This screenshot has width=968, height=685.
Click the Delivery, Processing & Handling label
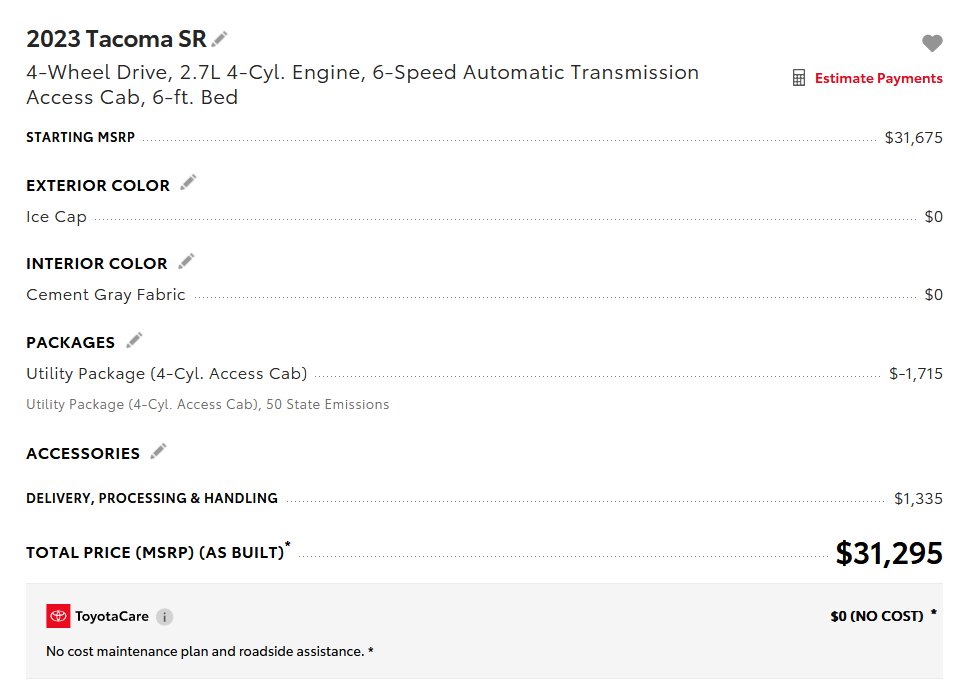152,498
